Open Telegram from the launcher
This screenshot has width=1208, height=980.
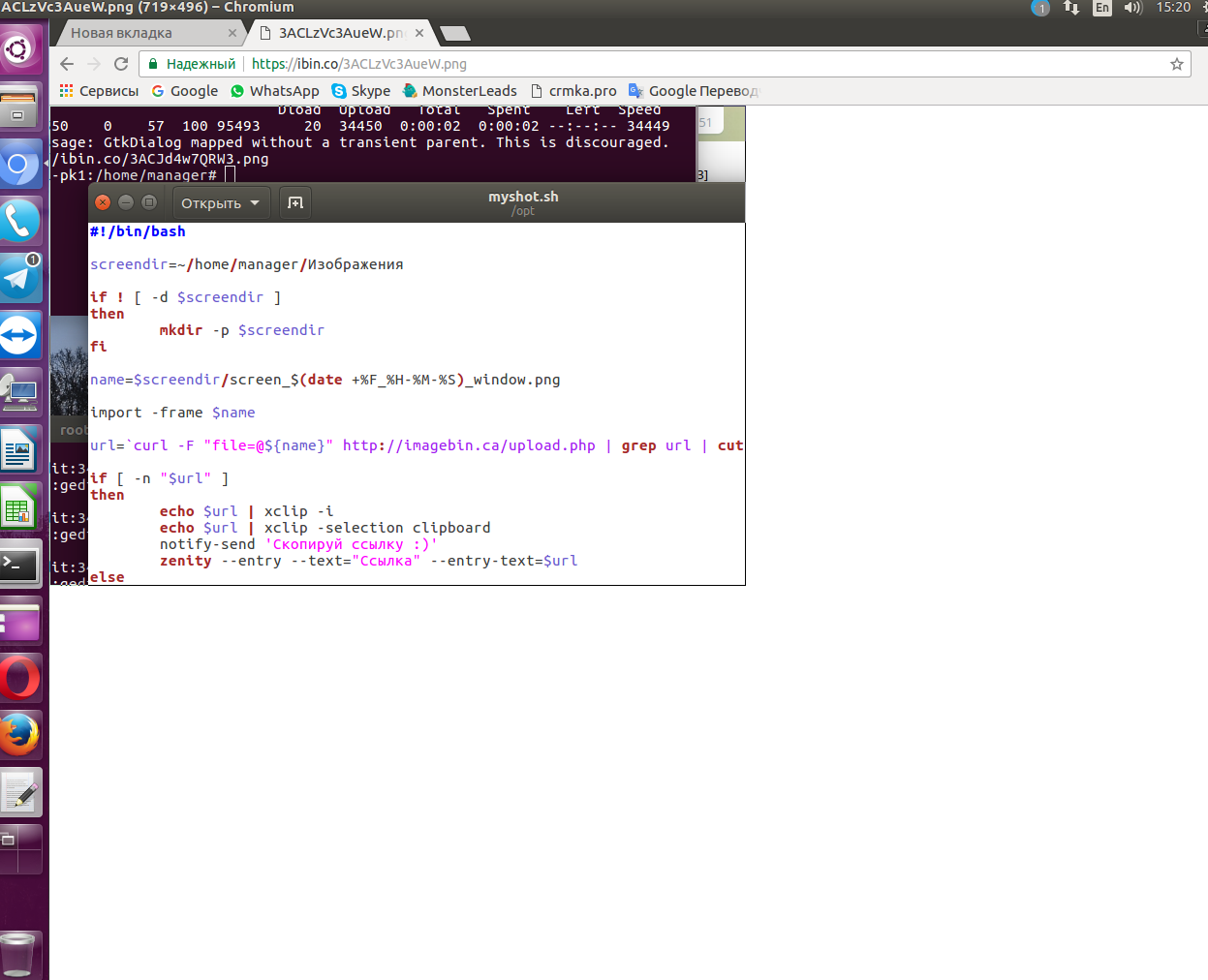pos(19,278)
